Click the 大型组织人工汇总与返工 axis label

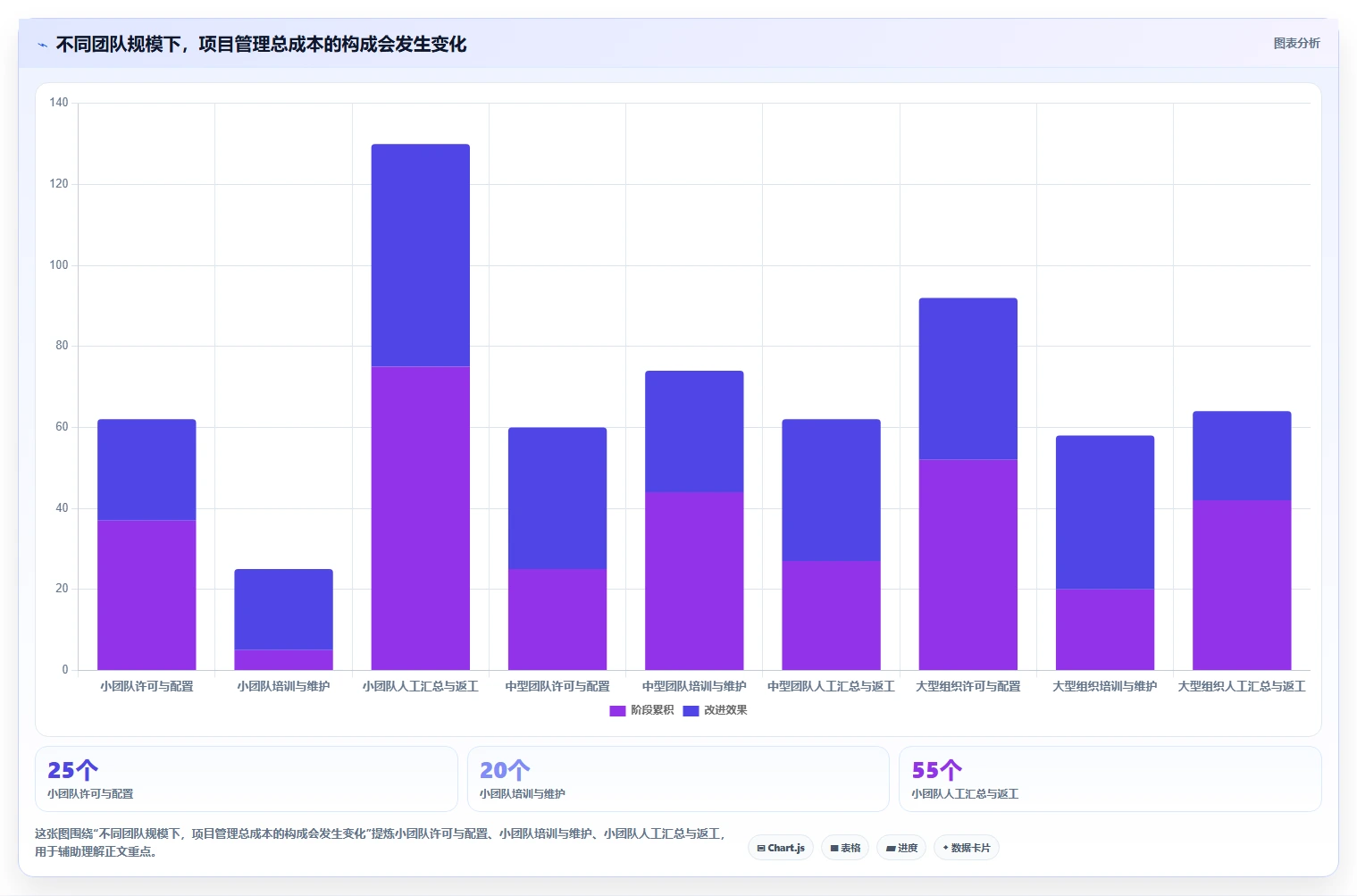[1242, 686]
